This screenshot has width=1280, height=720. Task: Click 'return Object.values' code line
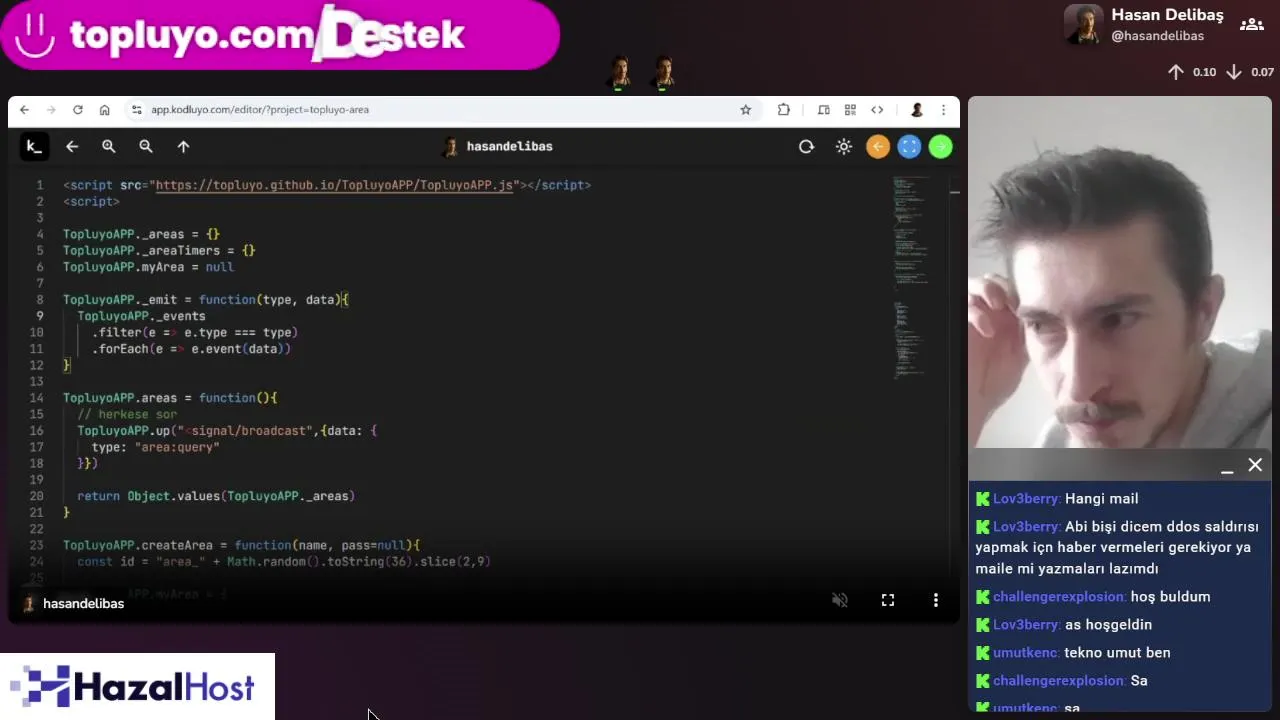tap(216, 496)
